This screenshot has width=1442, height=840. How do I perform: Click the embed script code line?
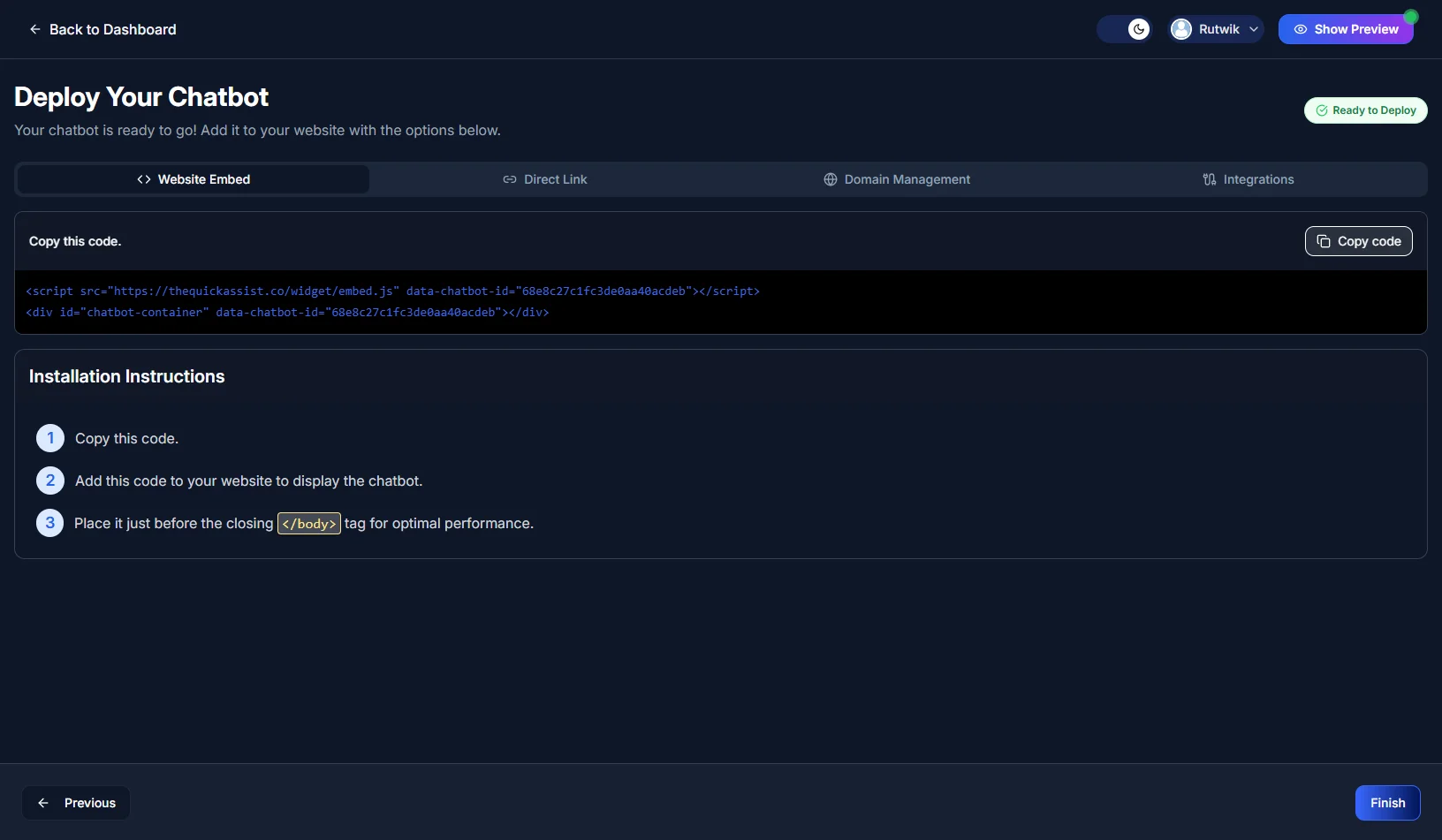pyautogui.click(x=392, y=291)
